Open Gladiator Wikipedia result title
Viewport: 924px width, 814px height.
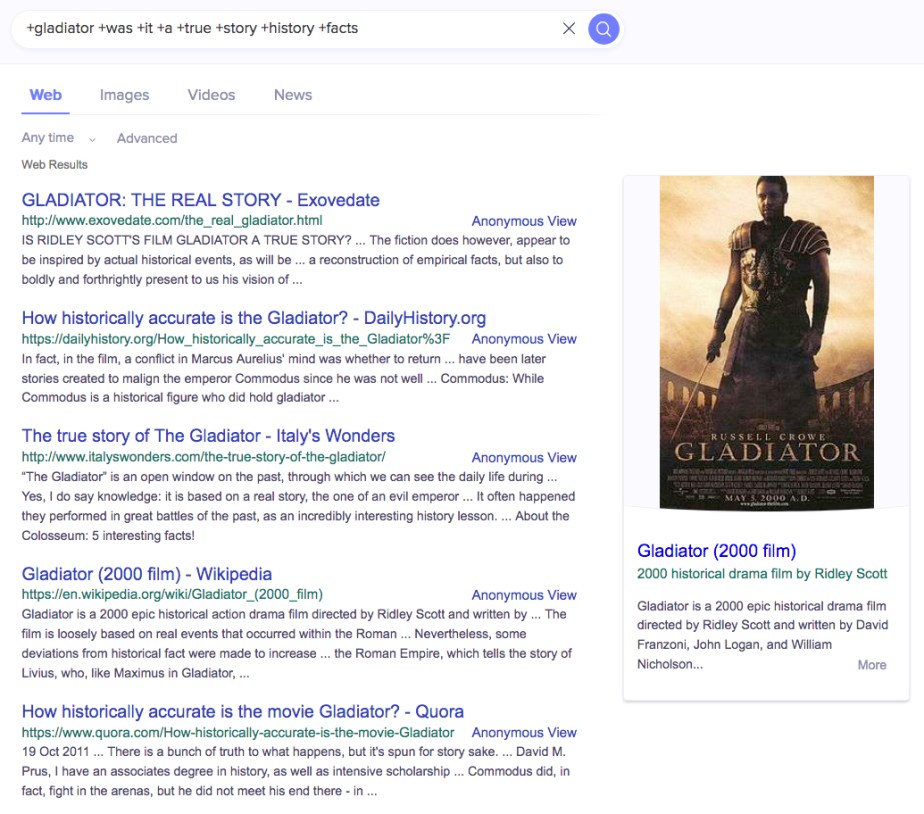pyautogui.click(x=146, y=574)
